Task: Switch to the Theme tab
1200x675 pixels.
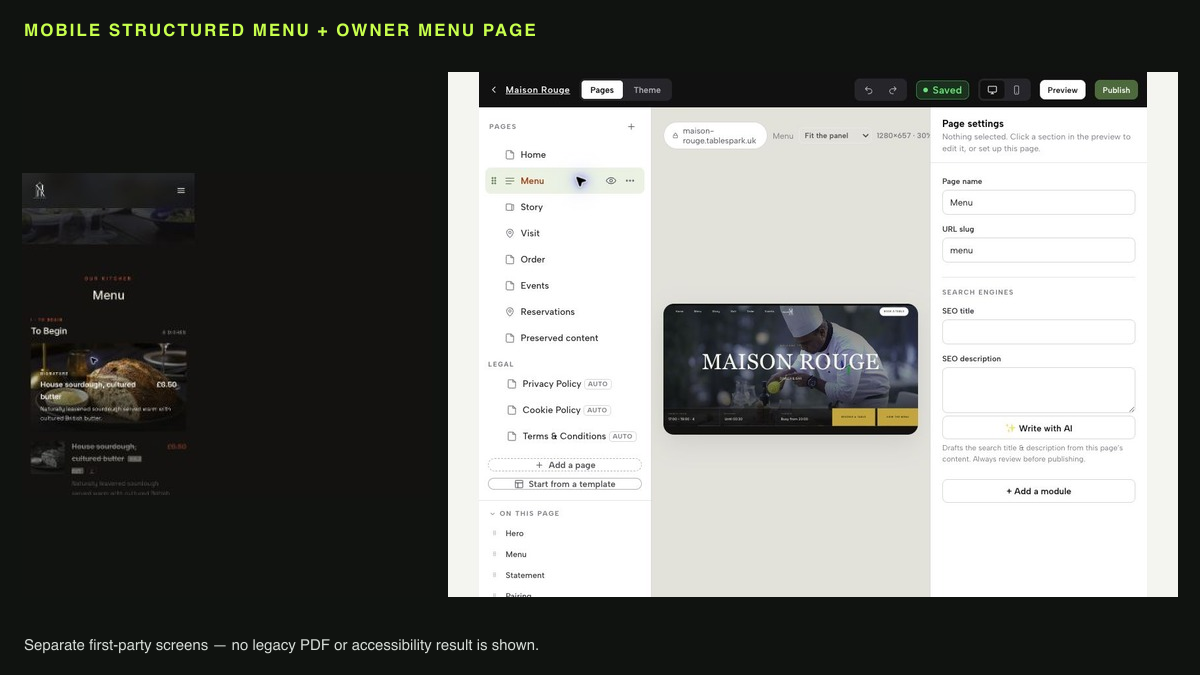Action: click(647, 90)
